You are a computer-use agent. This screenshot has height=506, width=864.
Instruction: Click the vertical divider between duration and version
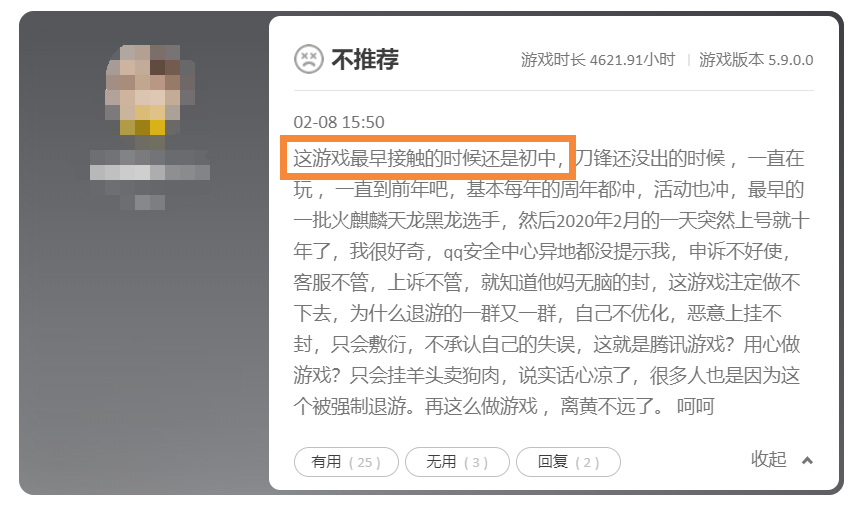coord(688,60)
